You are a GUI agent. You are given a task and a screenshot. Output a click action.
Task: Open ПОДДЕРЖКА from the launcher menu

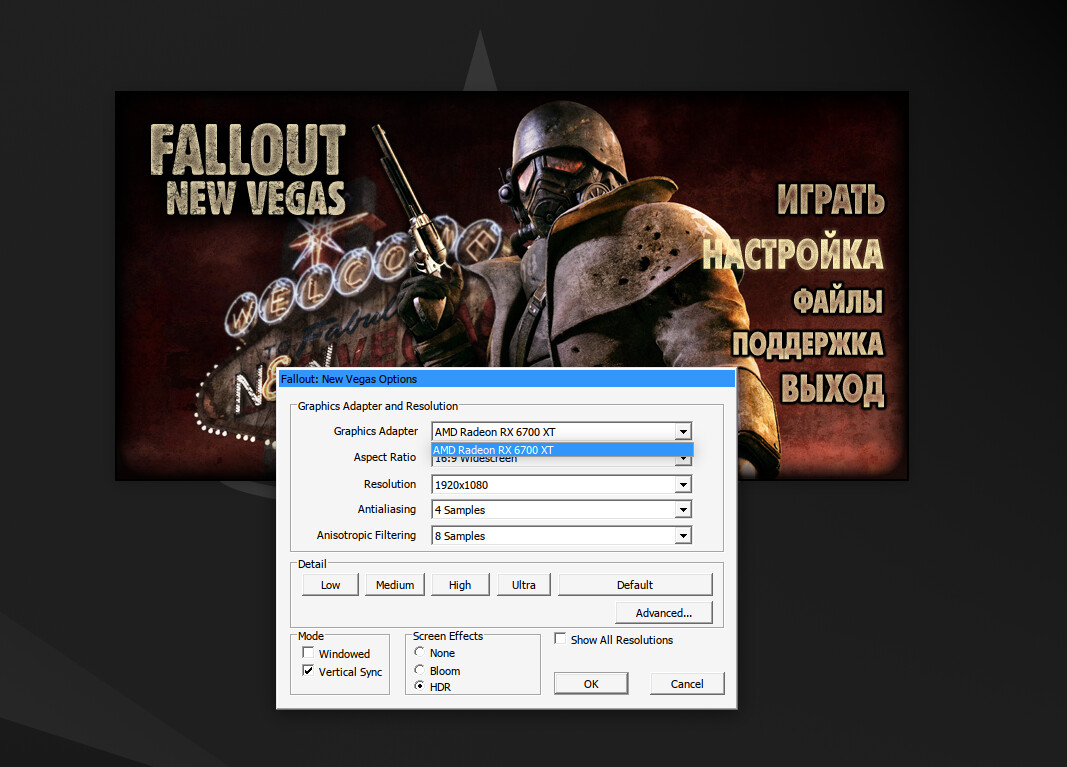tap(807, 344)
